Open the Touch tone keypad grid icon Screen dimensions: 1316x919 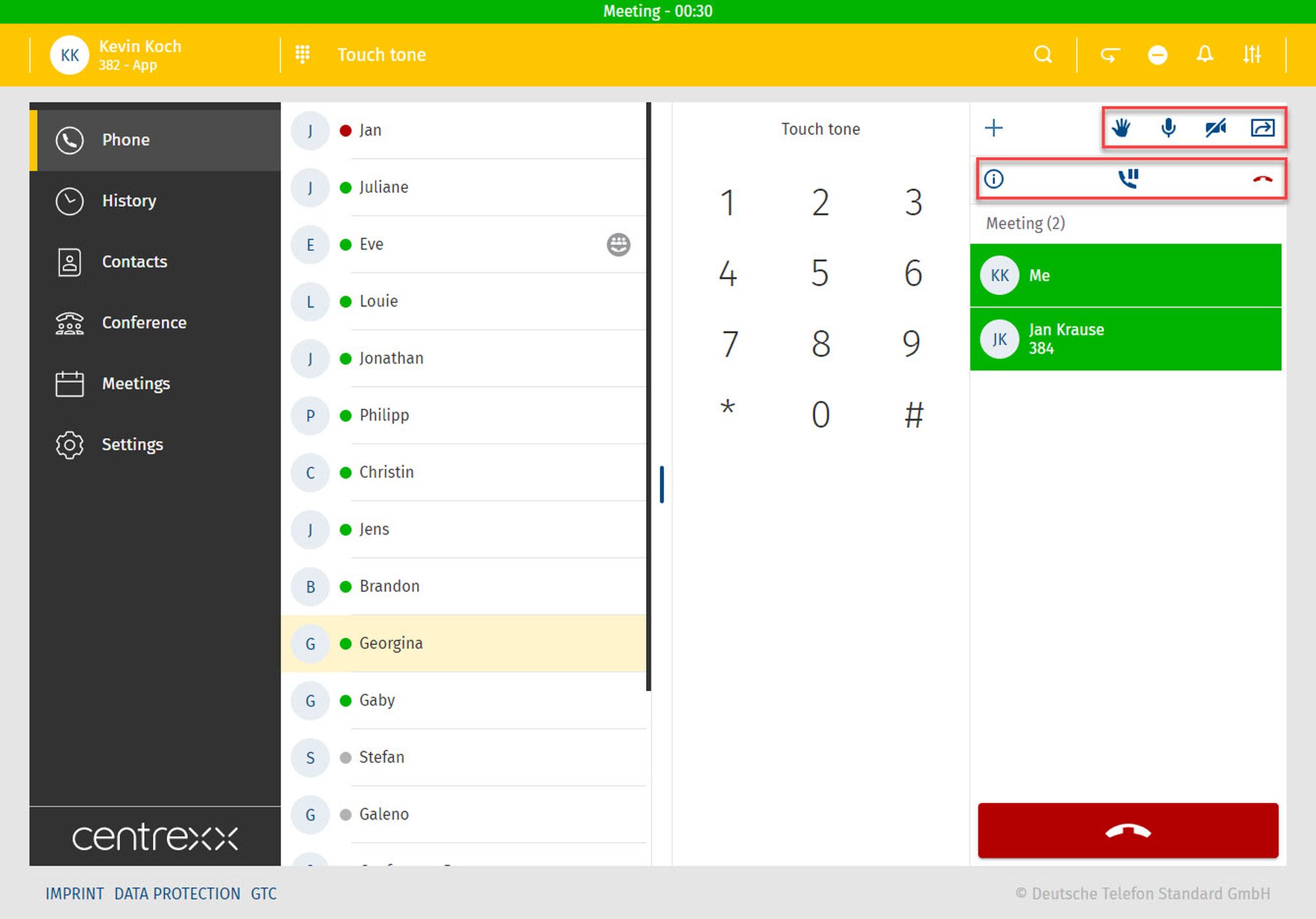(x=303, y=55)
